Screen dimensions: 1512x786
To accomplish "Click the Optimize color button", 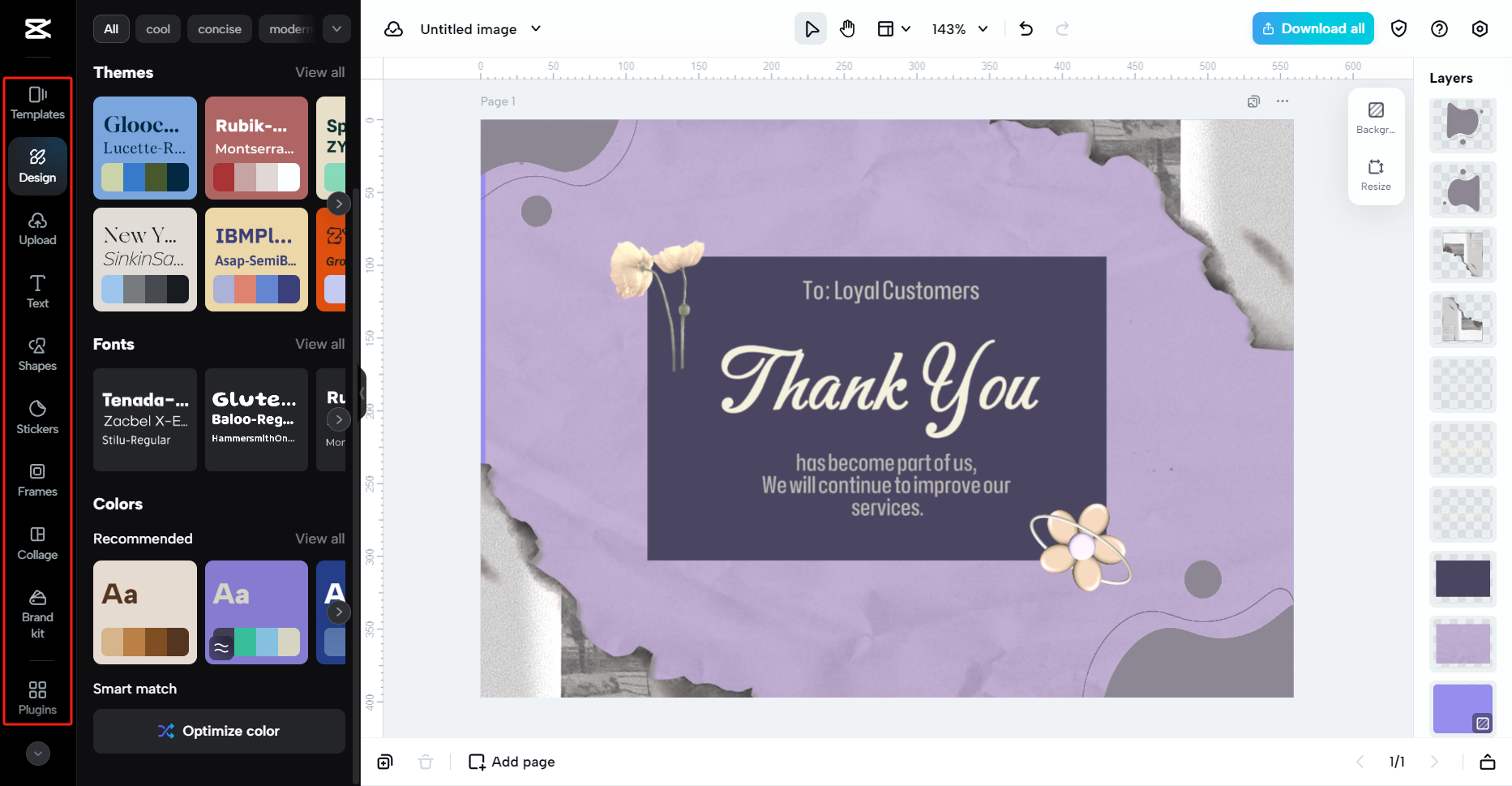I will [x=219, y=731].
